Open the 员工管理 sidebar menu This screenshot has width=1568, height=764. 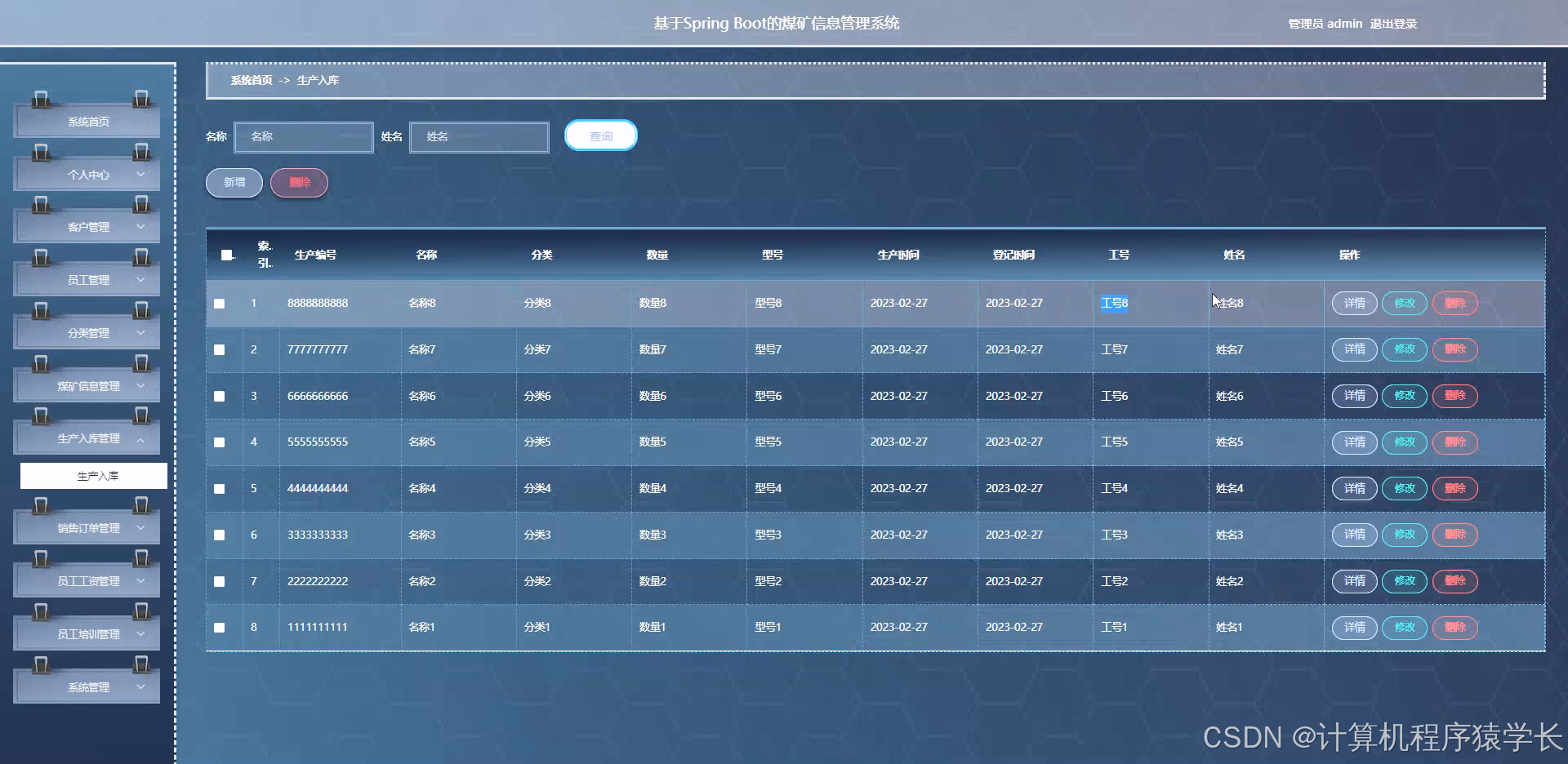click(x=87, y=280)
